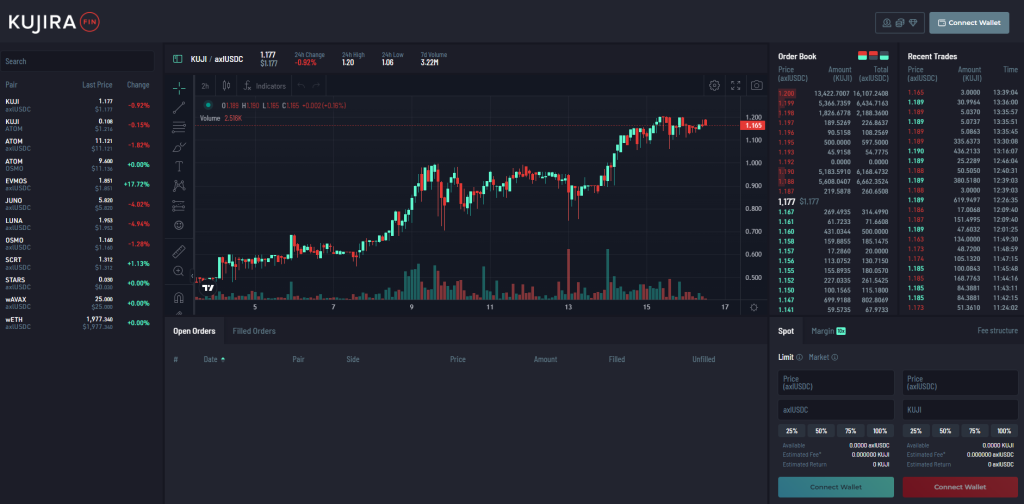The height and width of the screenshot is (504, 1024).
Task: Take a chart snapshot with camera icon
Action: coord(756,86)
